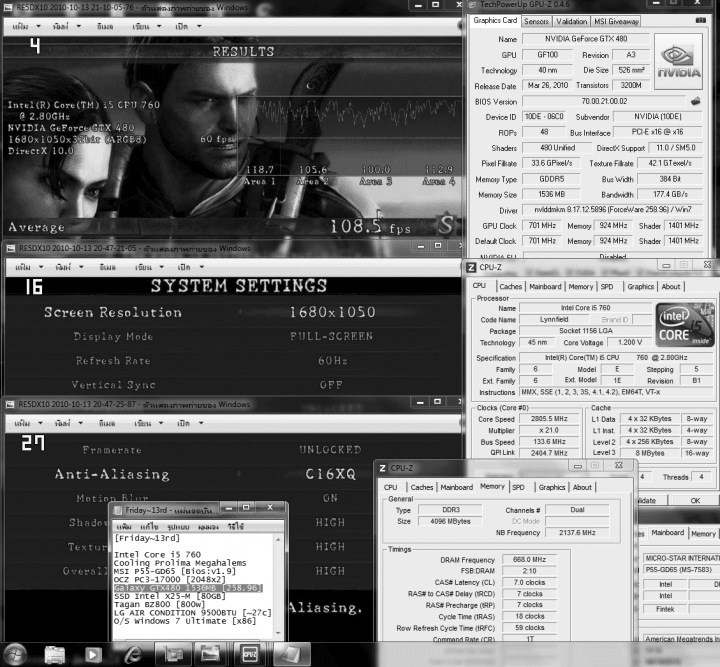Viewport: 720px width, 667px height.
Task: Expand Open menu arrow in 20-47-25-87 viewer
Action: pos(201,423)
